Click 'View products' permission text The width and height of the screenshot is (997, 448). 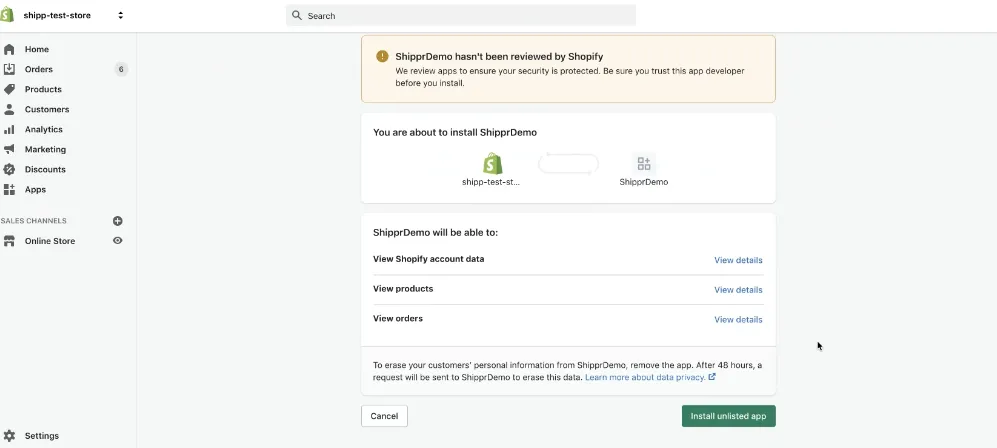coord(403,288)
